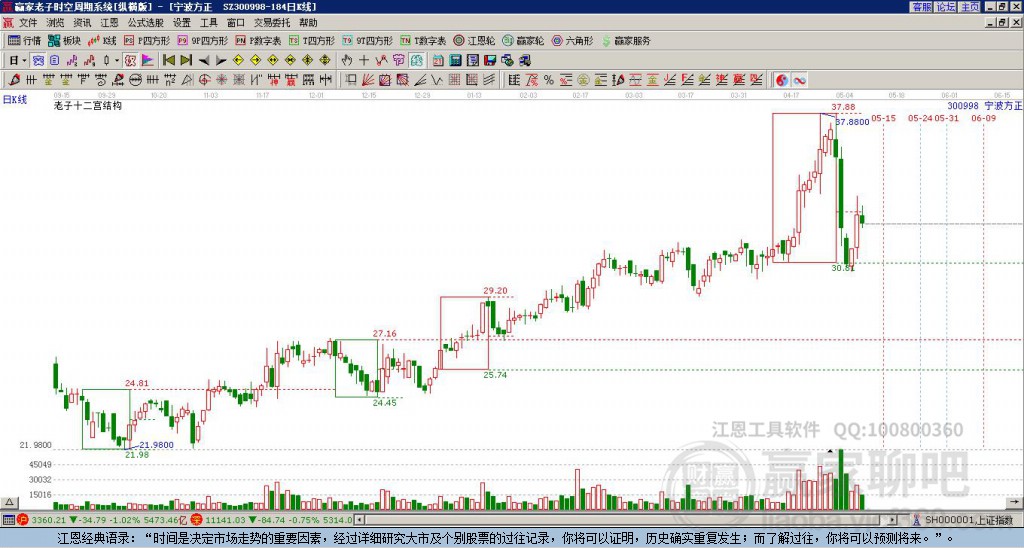Click the 05-15 date marker
The width and height of the screenshot is (1024, 548).
pos(883,118)
